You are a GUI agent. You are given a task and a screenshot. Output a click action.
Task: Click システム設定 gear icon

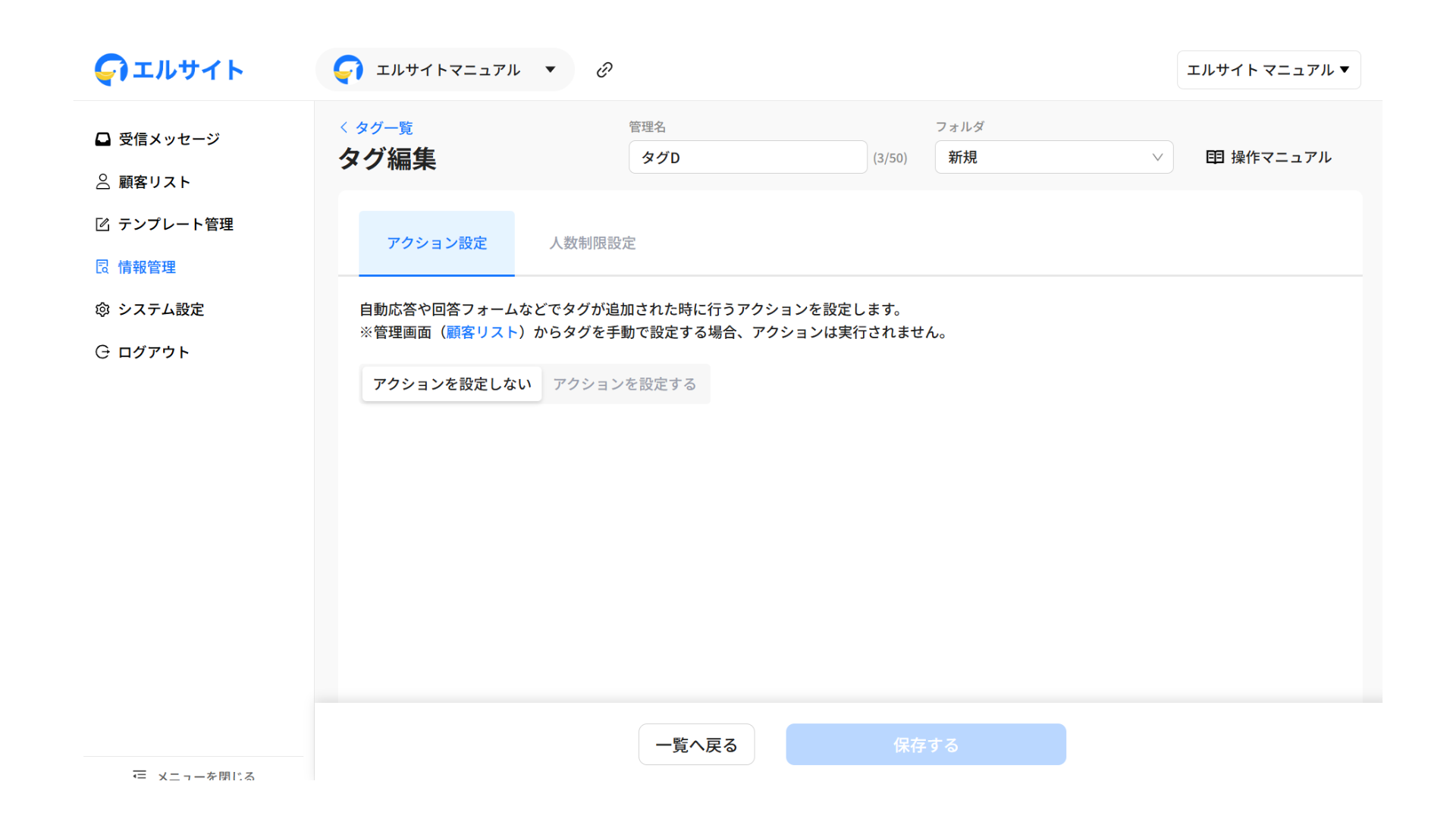102,309
